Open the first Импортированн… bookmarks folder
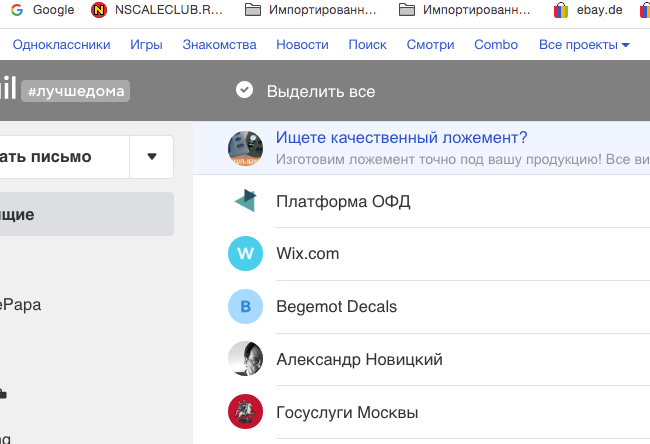Screen dimensions: 650x444 pyautogui.click(x=310, y=10)
